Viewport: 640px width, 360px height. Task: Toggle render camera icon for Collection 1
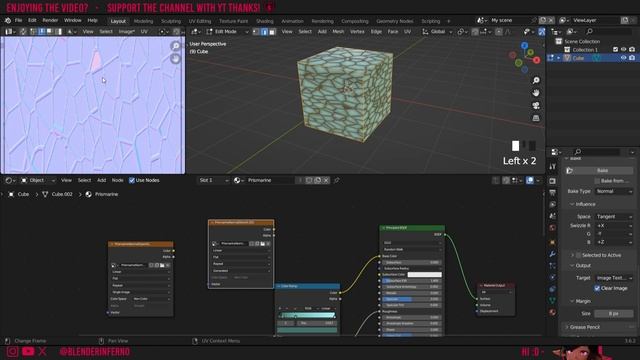632,49
